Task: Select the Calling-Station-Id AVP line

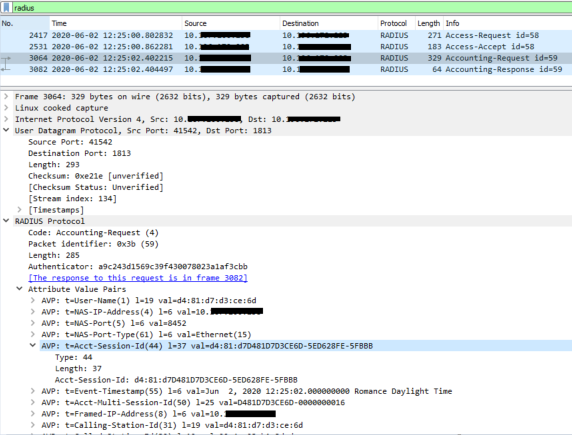Action: coord(172,425)
